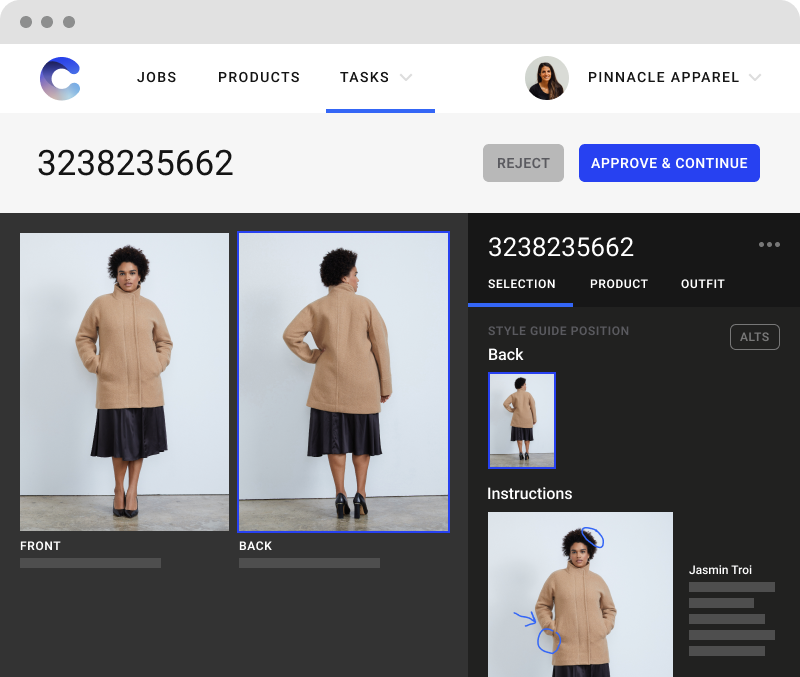Open the annotated Instructions image
This screenshot has width=800, height=677.
[580, 594]
